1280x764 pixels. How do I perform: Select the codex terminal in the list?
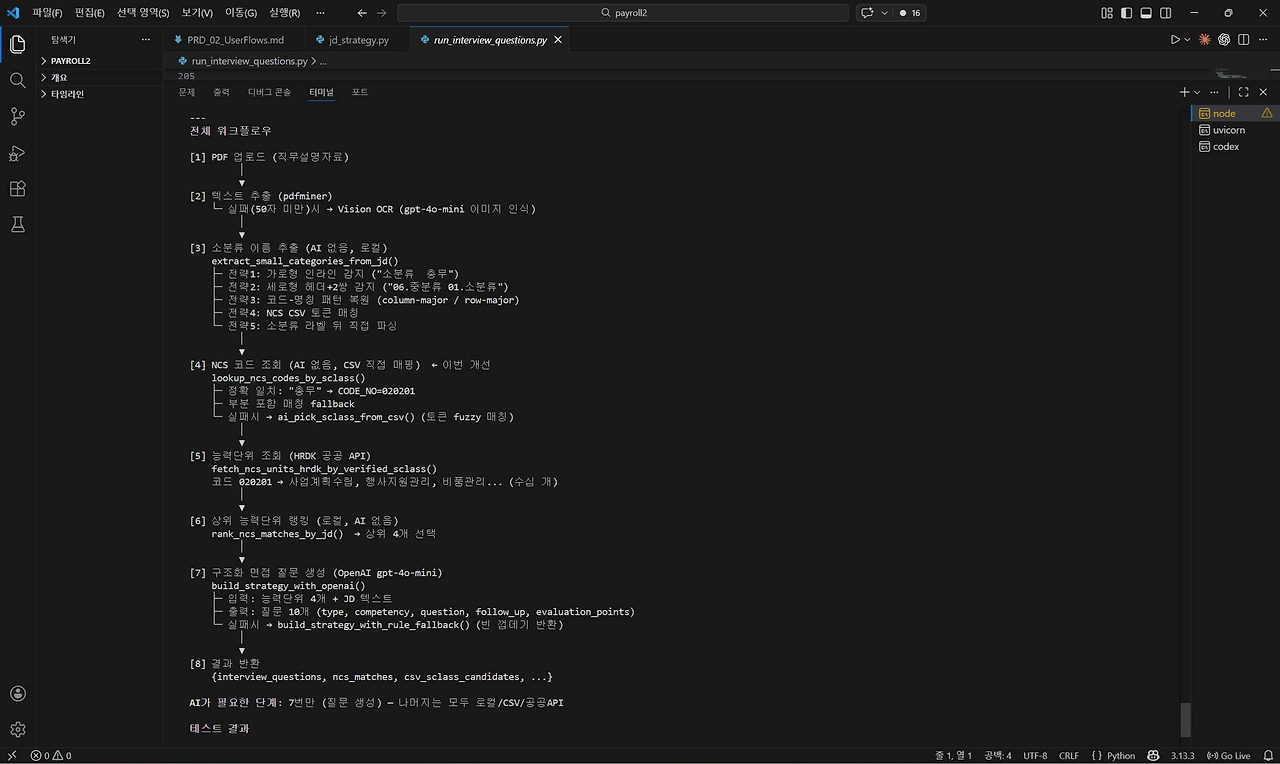1235,146
